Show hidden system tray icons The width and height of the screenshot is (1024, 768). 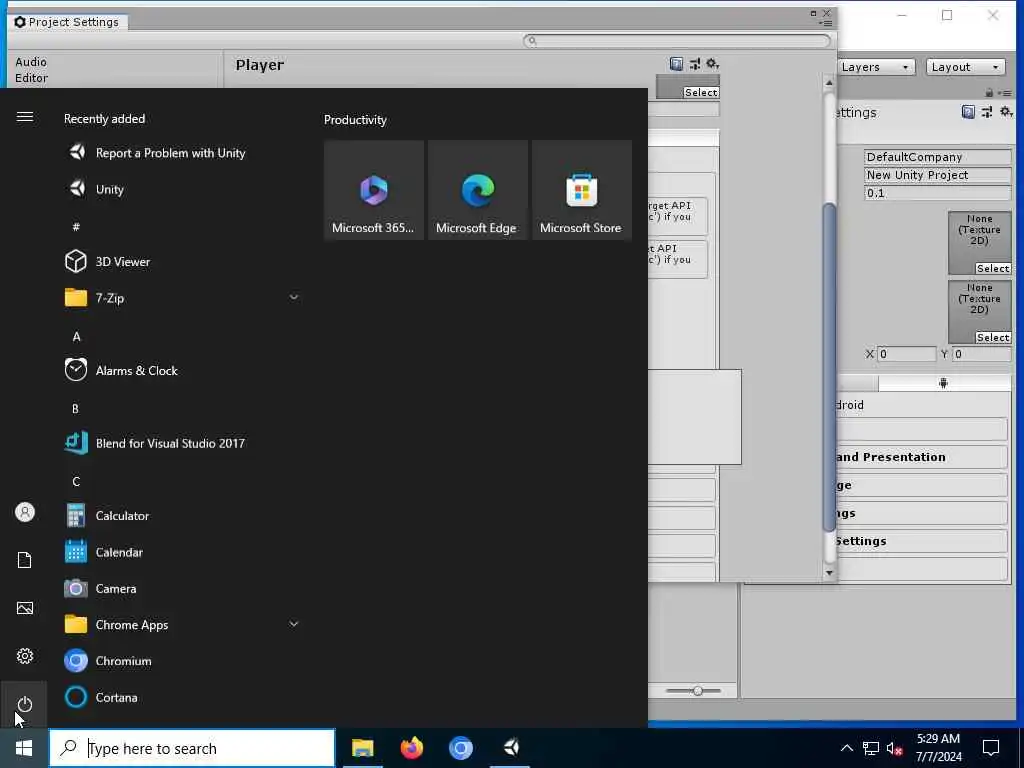point(846,748)
